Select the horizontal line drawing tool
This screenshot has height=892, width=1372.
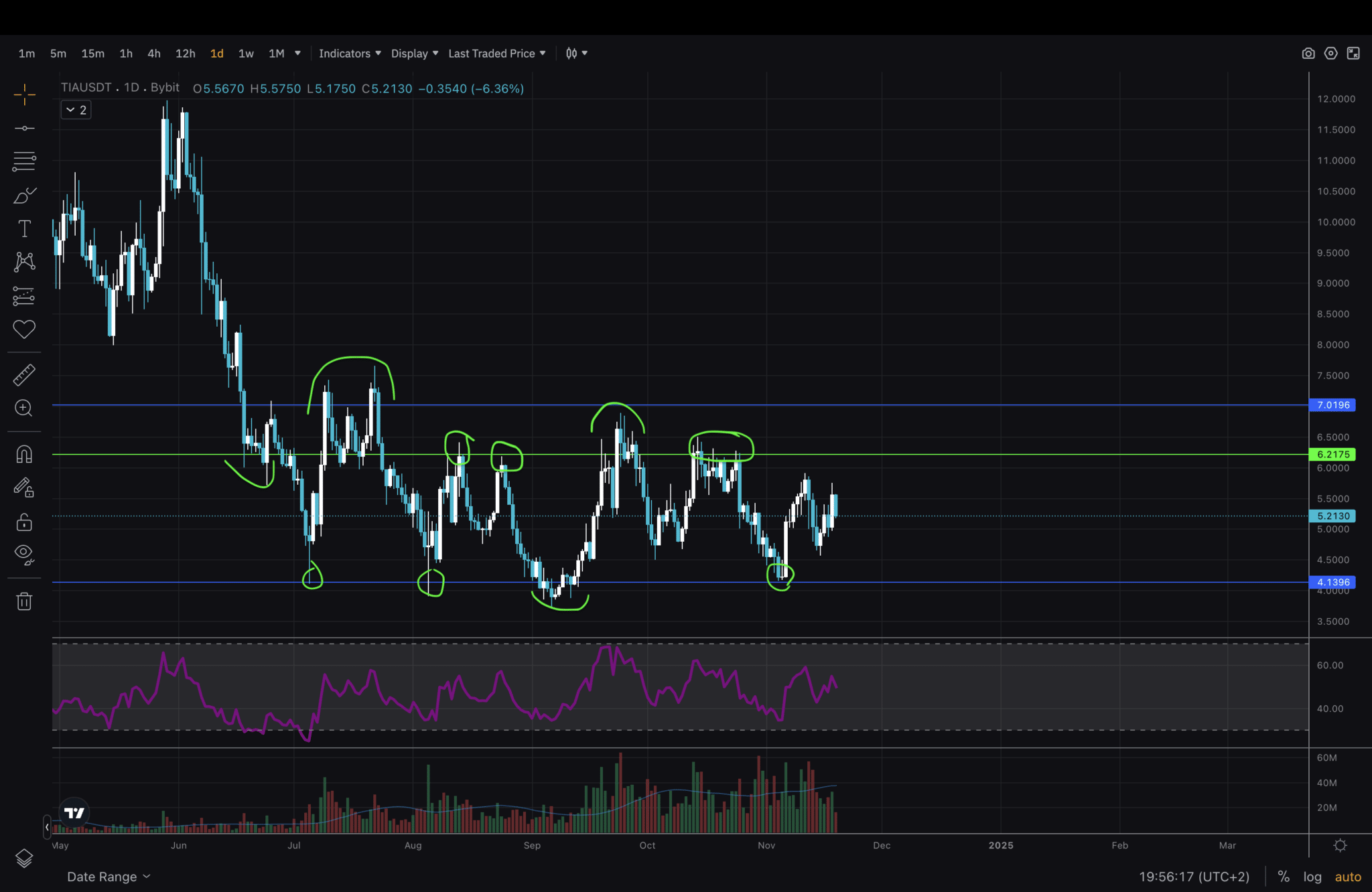(x=24, y=128)
